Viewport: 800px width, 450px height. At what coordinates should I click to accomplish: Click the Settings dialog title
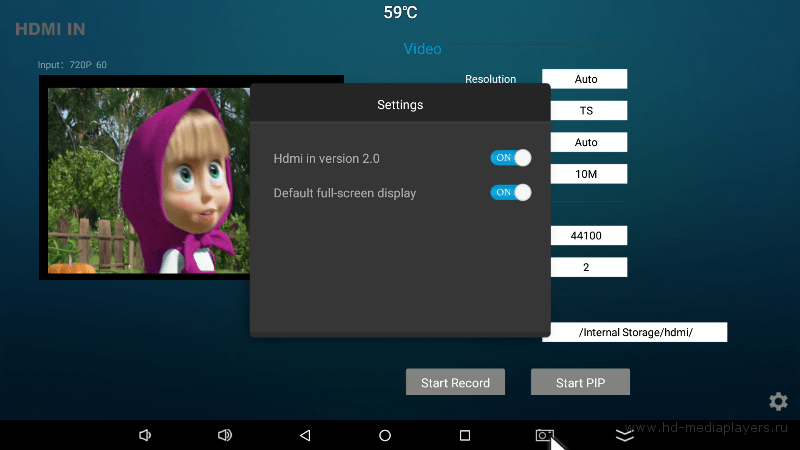click(x=400, y=105)
